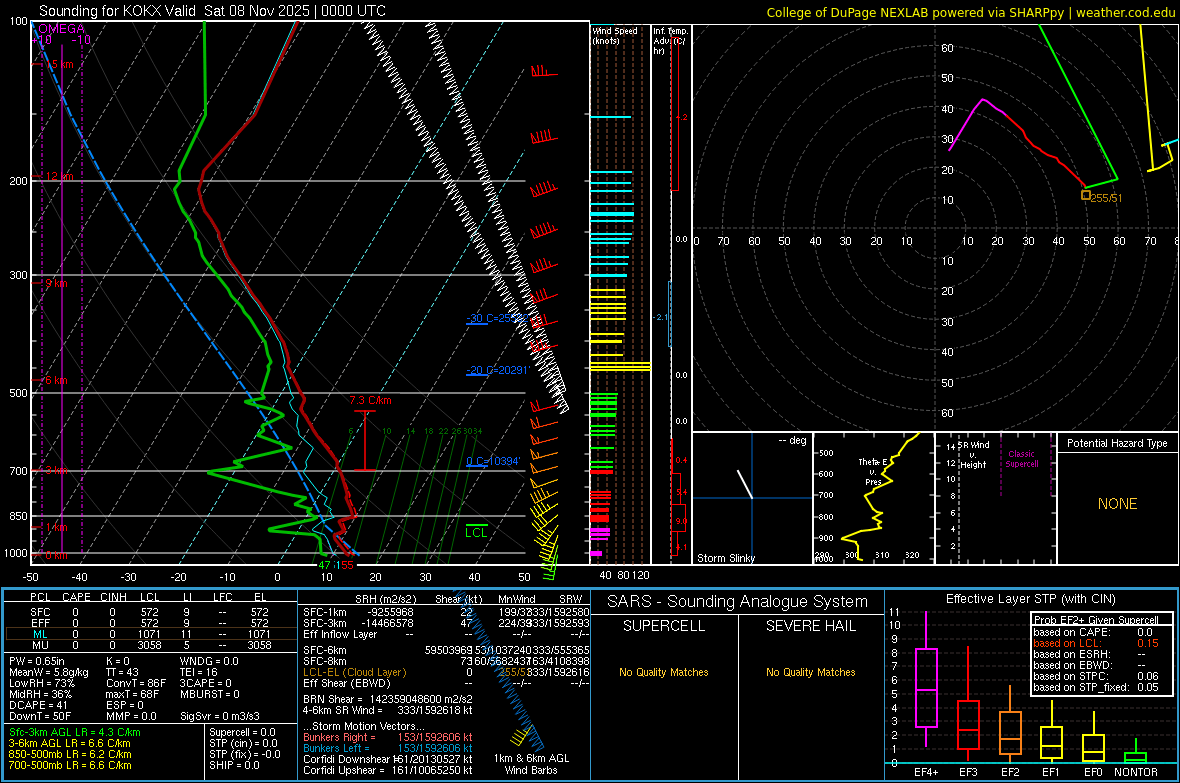Viewport: 1180px width, 783px height.
Task: Click the '850-500mb LR = 6.2 C/km' line
Action: pyautogui.click(x=70, y=754)
